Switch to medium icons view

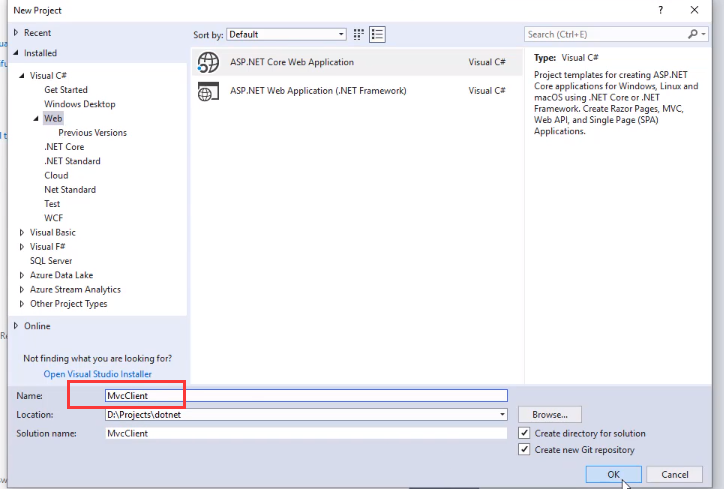tap(358, 35)
